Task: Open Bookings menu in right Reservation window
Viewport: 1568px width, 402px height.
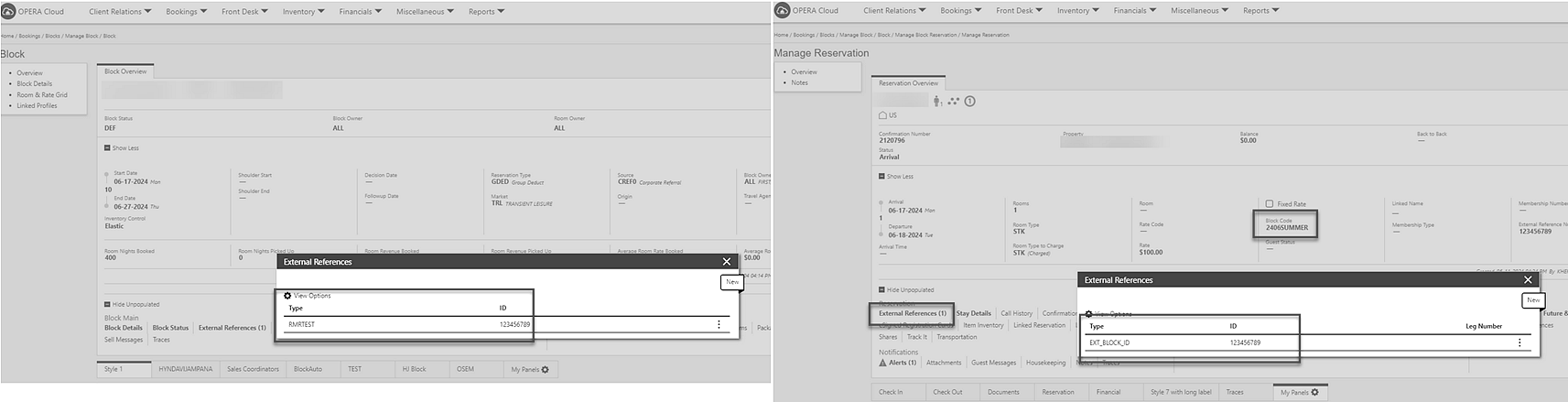Action: click(x=960, y=11)
